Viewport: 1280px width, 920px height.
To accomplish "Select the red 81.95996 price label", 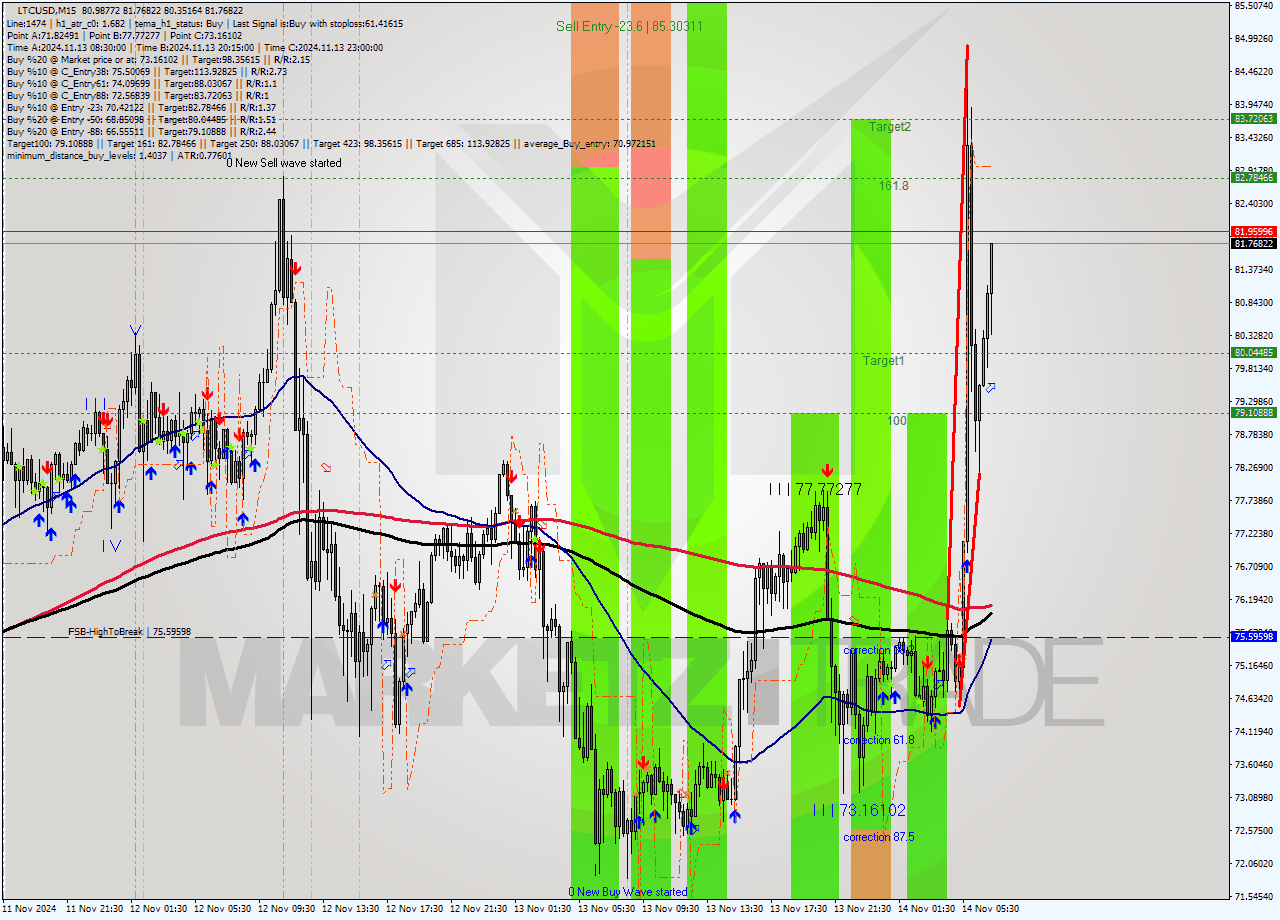I will [1253, 231].
